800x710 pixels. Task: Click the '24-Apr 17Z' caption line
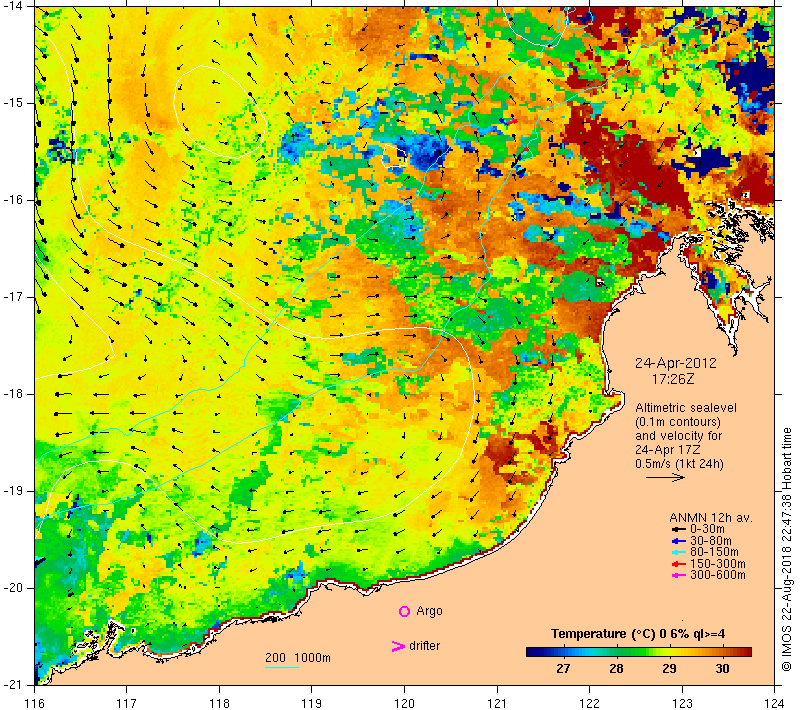point(667,450)
